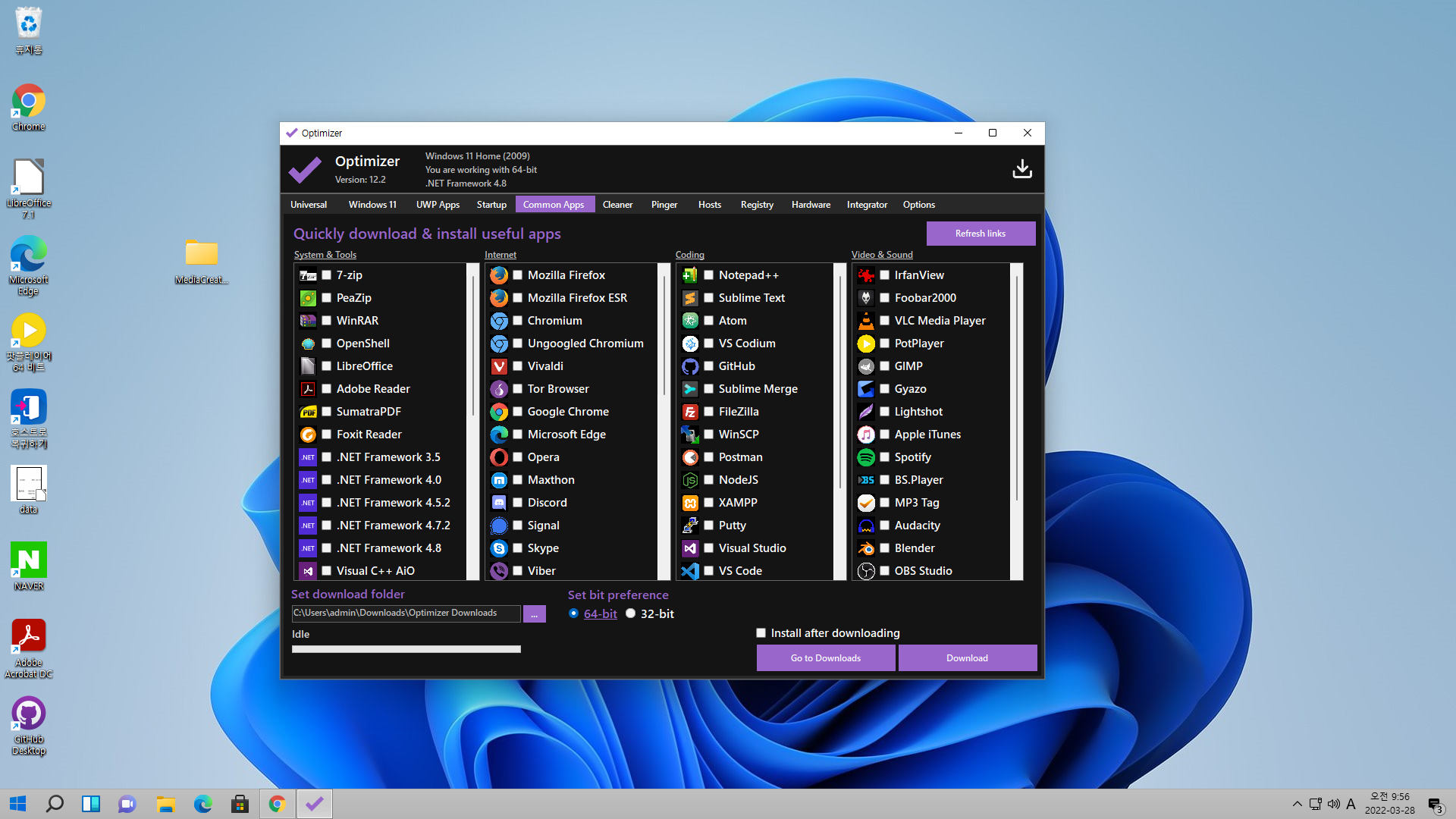This screenshot has width=1456, height=819.
Task: Click the 7-zip app icon
Action: [x=308, y=275]
